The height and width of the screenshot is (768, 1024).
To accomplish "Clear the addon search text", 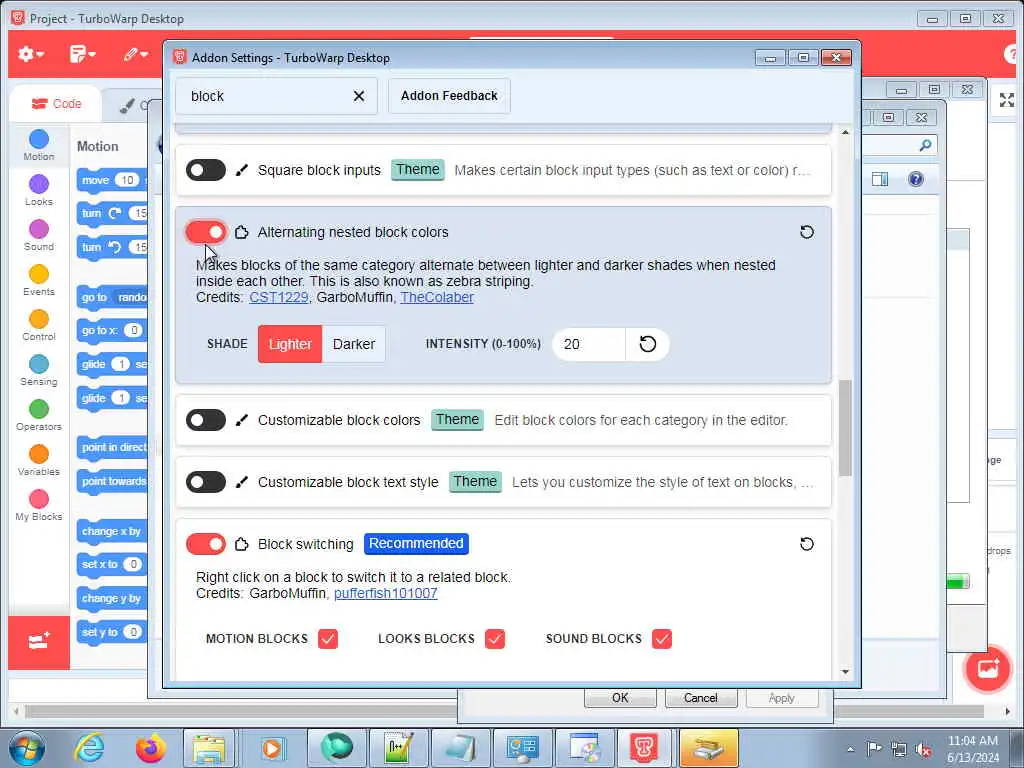I will [359, 96].
